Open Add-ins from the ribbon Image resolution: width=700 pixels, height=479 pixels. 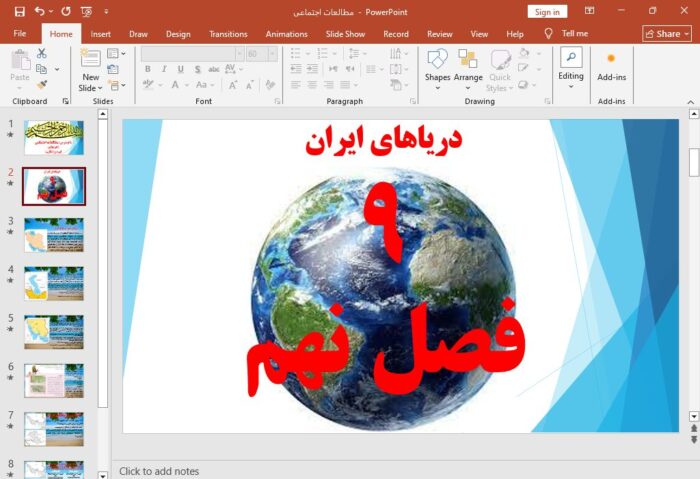point(611,67)
